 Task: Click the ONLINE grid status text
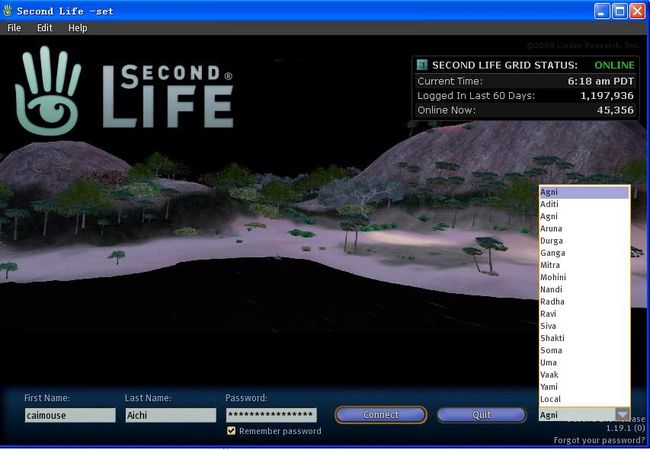click(x=614, y=65)
